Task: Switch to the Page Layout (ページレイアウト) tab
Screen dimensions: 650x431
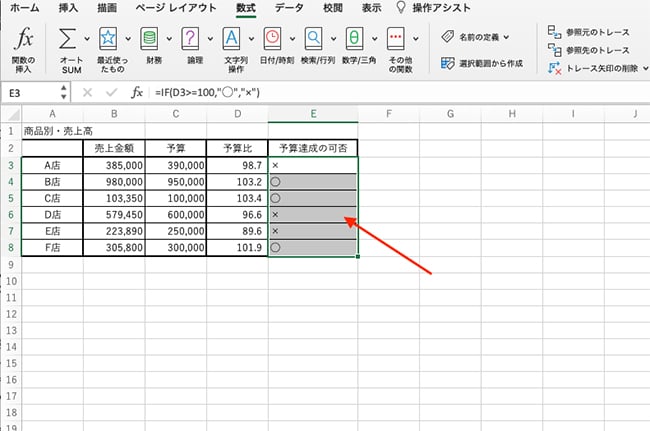Action: click(176, 8)
